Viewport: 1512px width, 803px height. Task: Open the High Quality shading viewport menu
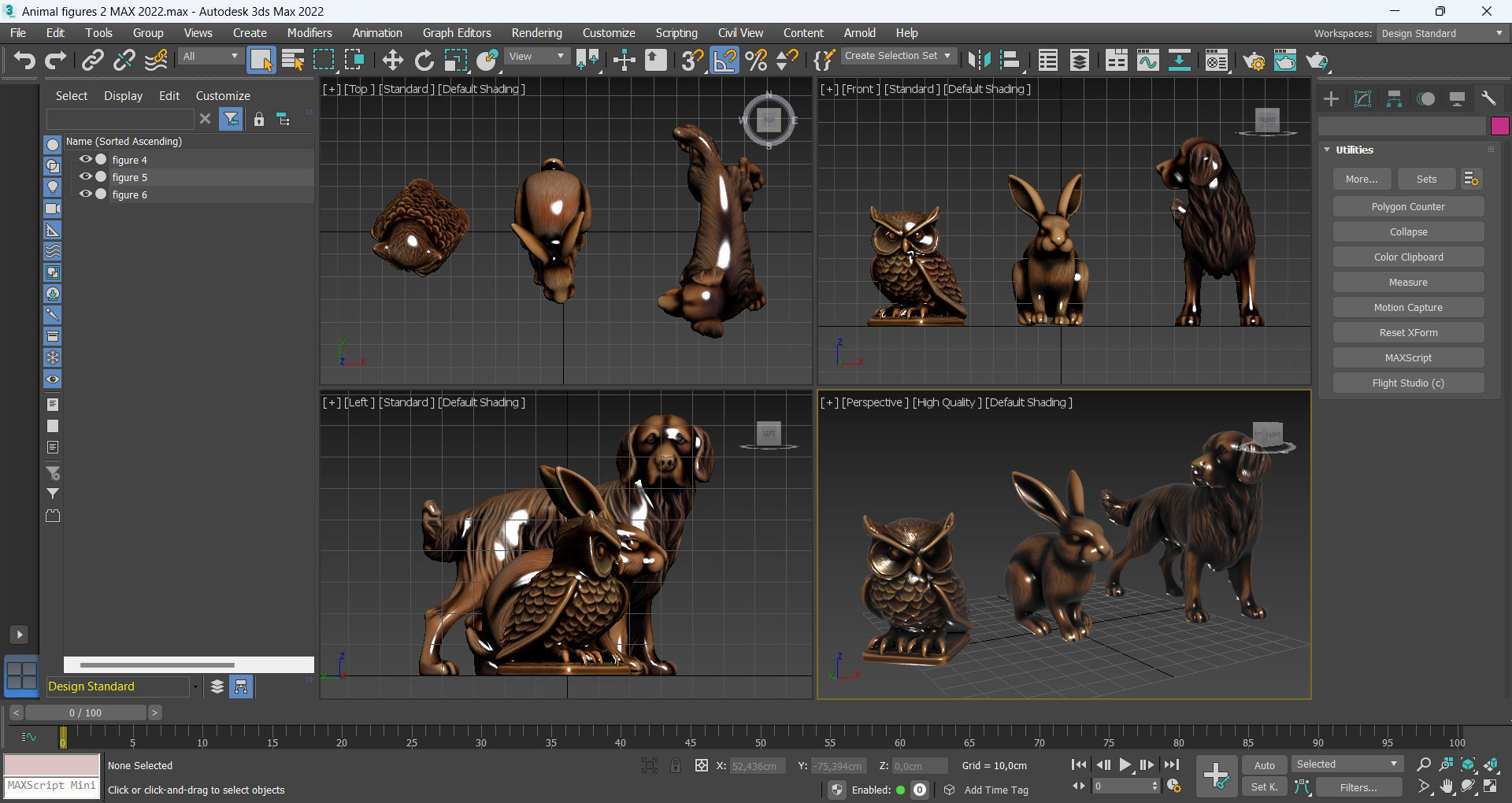pyautogui.click(x=947, y=402)
